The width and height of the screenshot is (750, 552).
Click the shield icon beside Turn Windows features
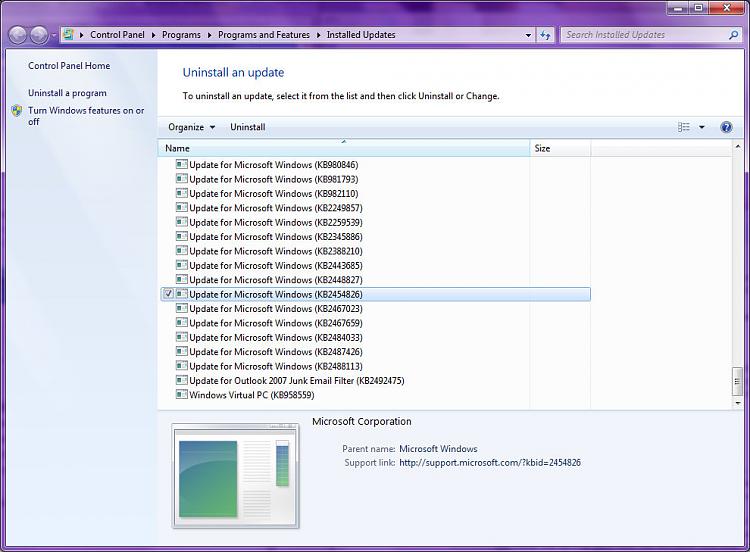click(x=17, y=111)
